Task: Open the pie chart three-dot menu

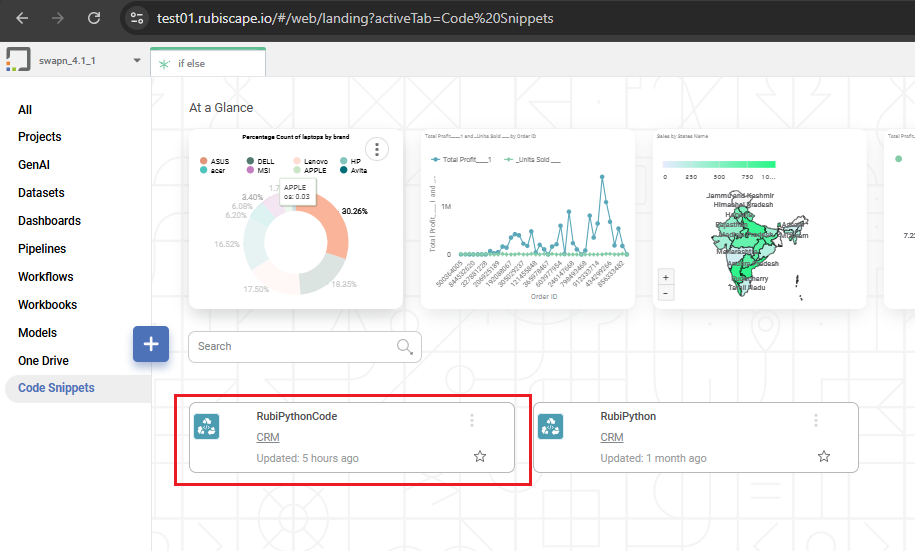Action: pyautogui.click(x=377, y=150)
